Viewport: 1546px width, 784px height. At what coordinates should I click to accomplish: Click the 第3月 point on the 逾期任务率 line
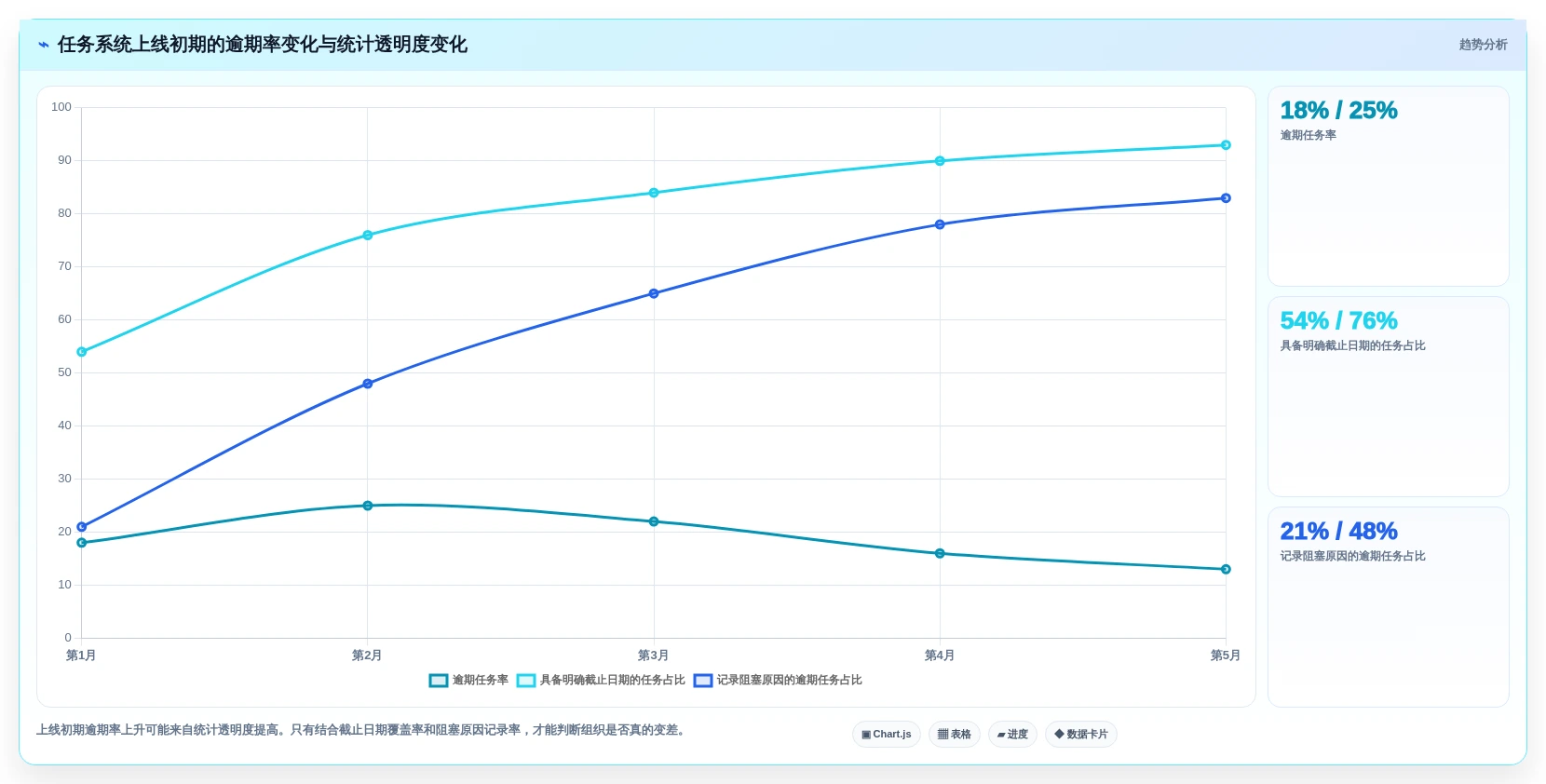654,521
